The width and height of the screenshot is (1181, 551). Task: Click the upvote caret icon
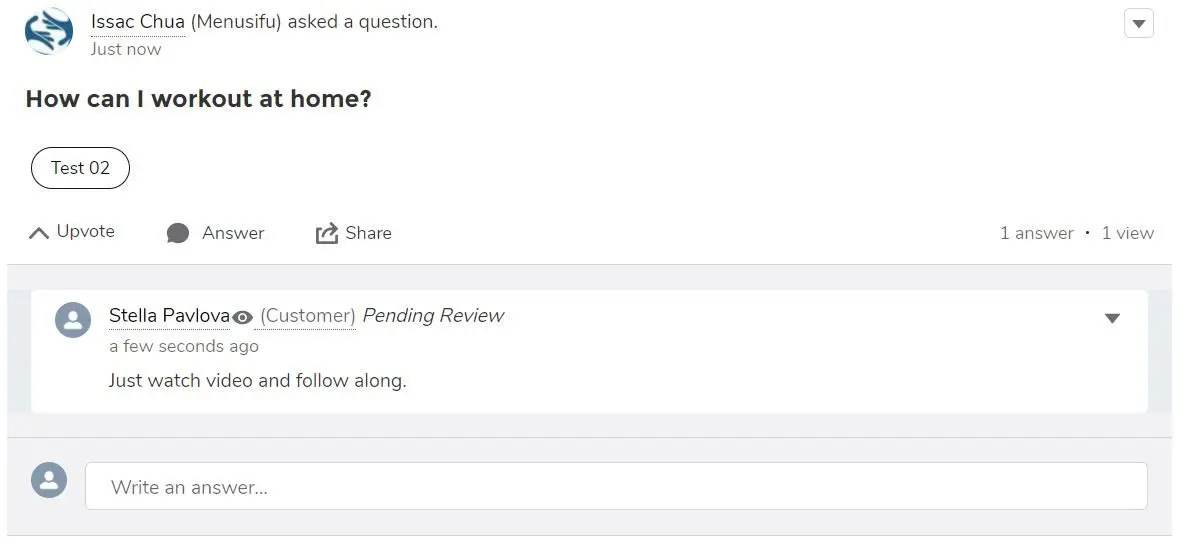[38, 233]
